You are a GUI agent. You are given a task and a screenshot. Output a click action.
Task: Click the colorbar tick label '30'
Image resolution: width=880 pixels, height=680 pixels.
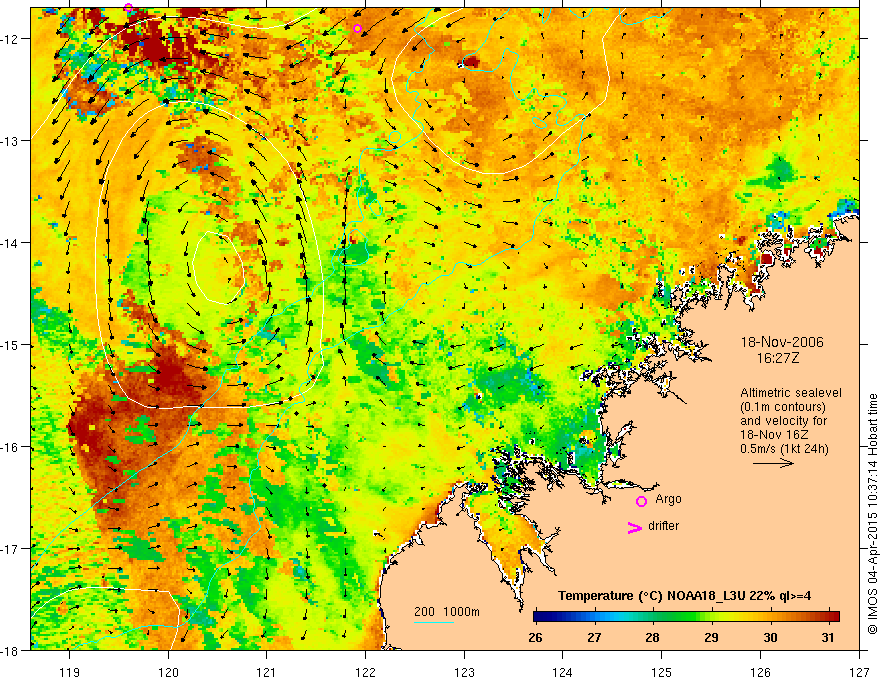(771, 637)
